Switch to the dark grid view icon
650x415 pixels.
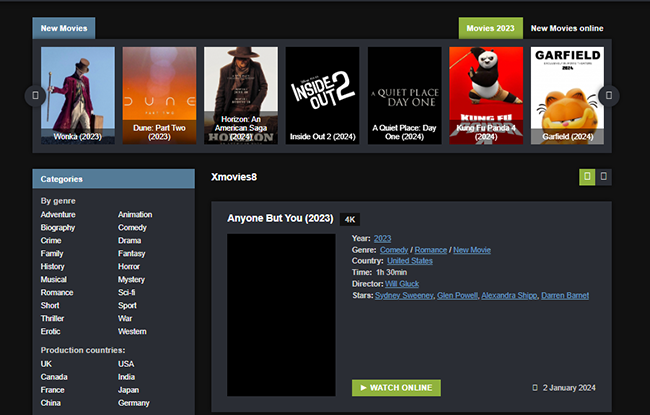pyautogui.click(x=604, y=177)
